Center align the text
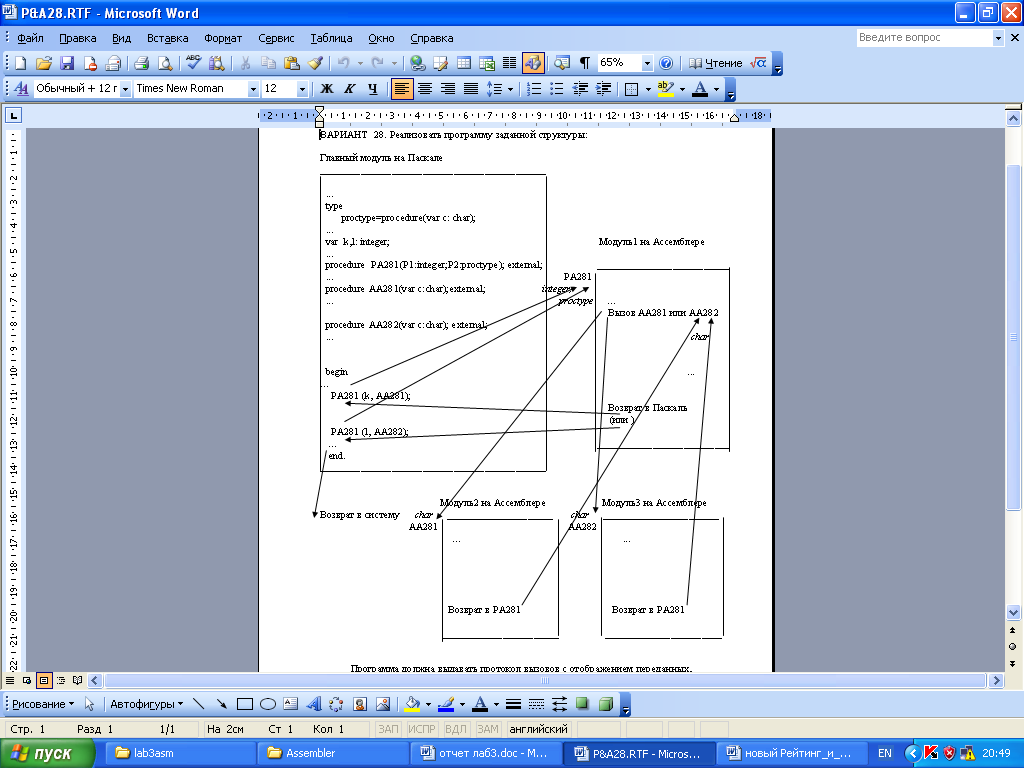This screenshot has height=768, width=1024. point(424,89)
